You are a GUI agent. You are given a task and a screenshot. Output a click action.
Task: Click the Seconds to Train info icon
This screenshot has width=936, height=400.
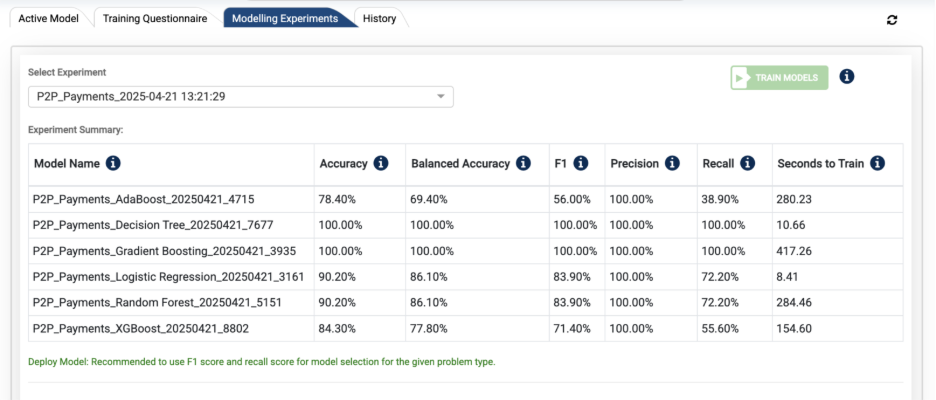click(x=878, y=164)
